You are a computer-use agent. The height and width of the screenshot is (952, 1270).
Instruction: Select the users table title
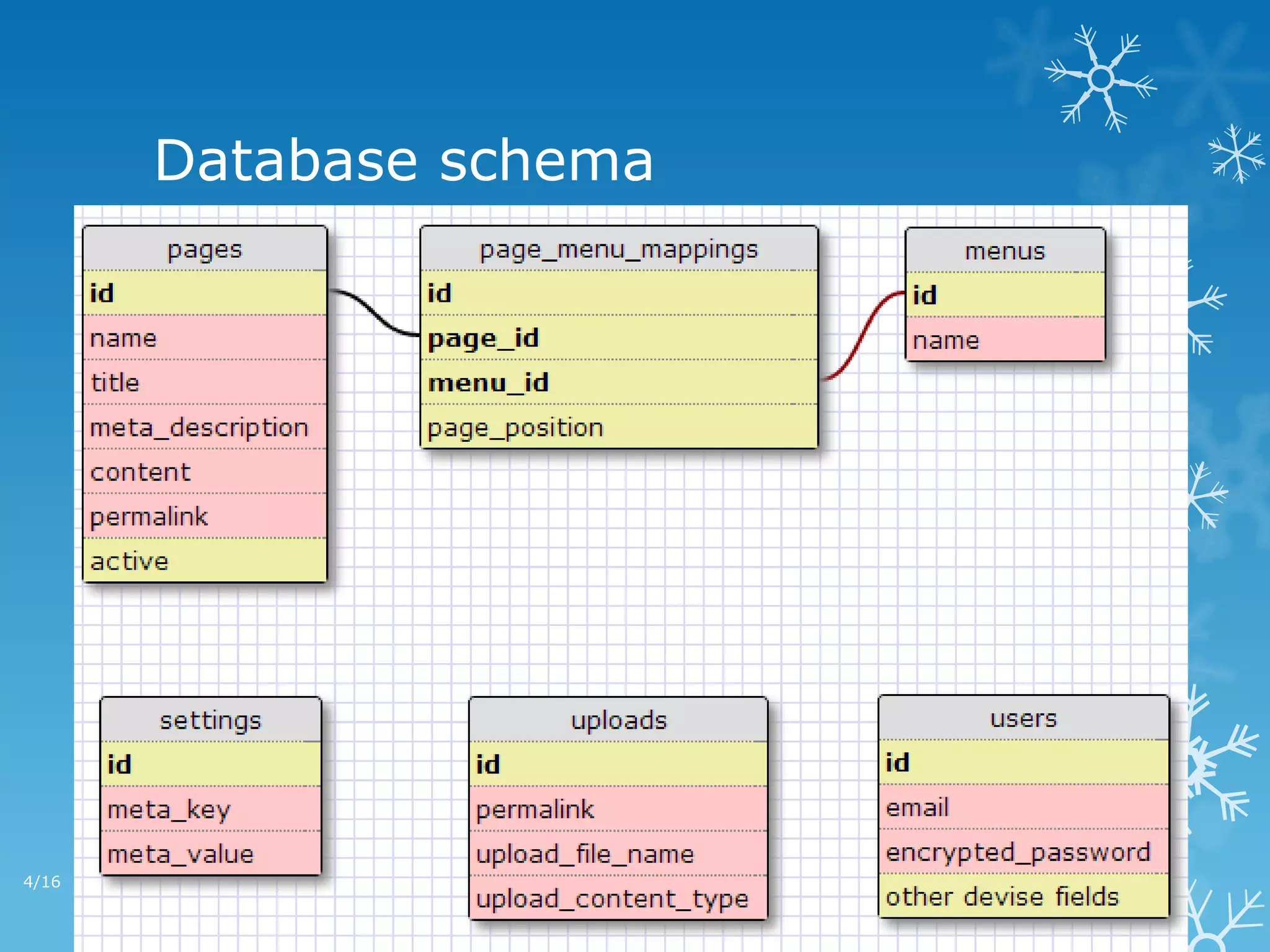pos(1023,718)
